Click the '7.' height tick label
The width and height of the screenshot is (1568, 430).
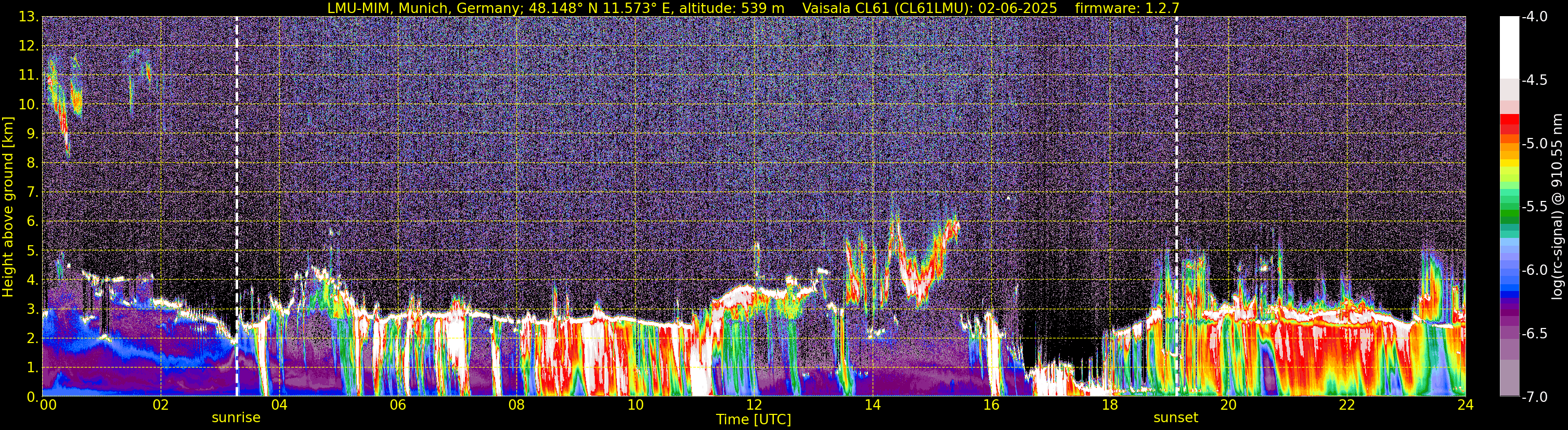point(32,193)
